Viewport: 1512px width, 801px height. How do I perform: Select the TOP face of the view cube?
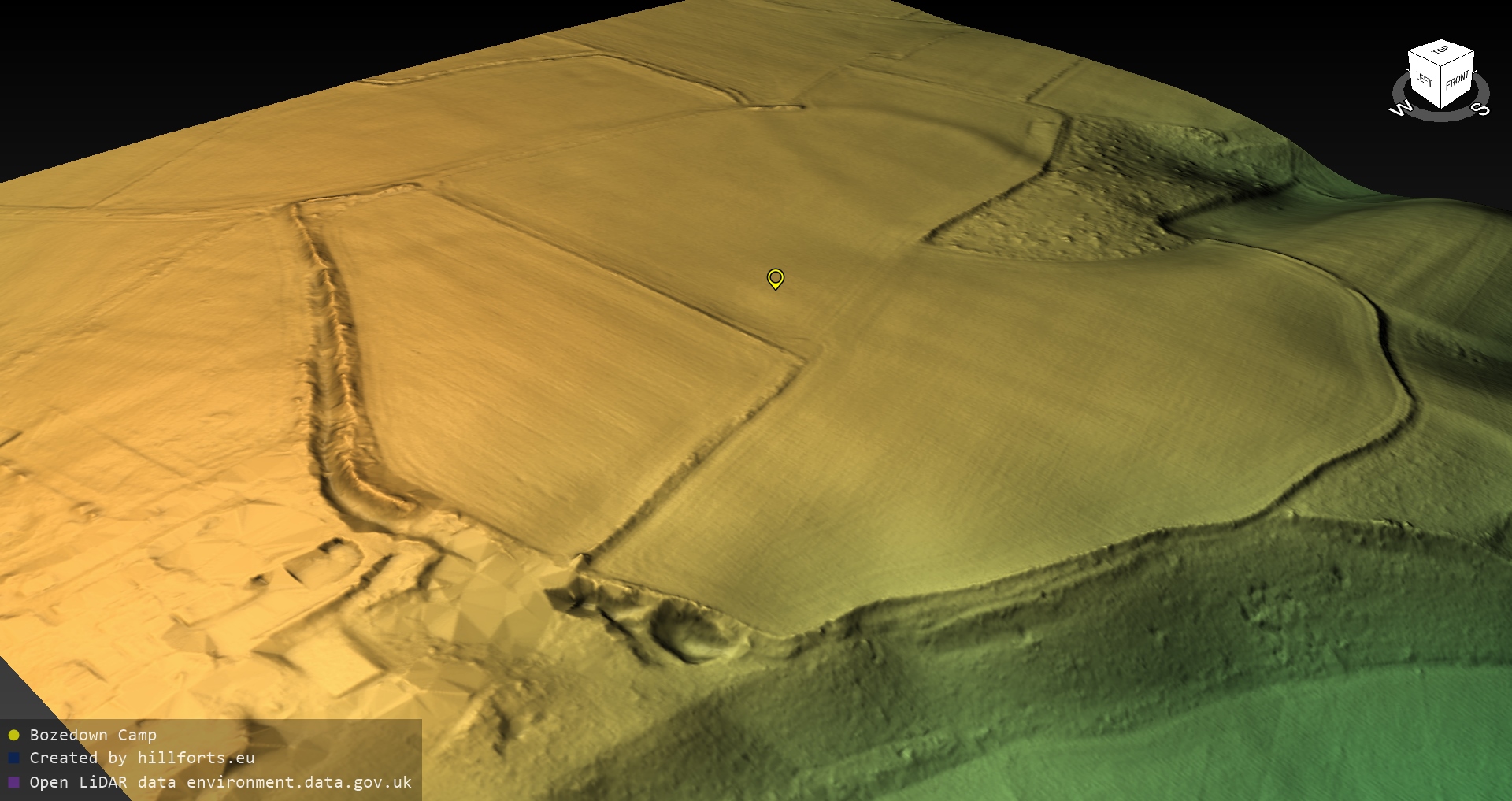point(1441,51)
